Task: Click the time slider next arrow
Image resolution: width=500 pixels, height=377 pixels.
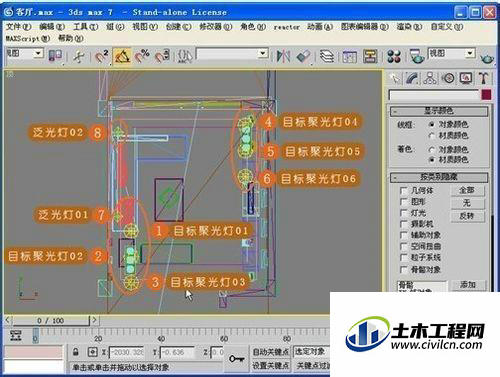Action: tap(95, 320)
